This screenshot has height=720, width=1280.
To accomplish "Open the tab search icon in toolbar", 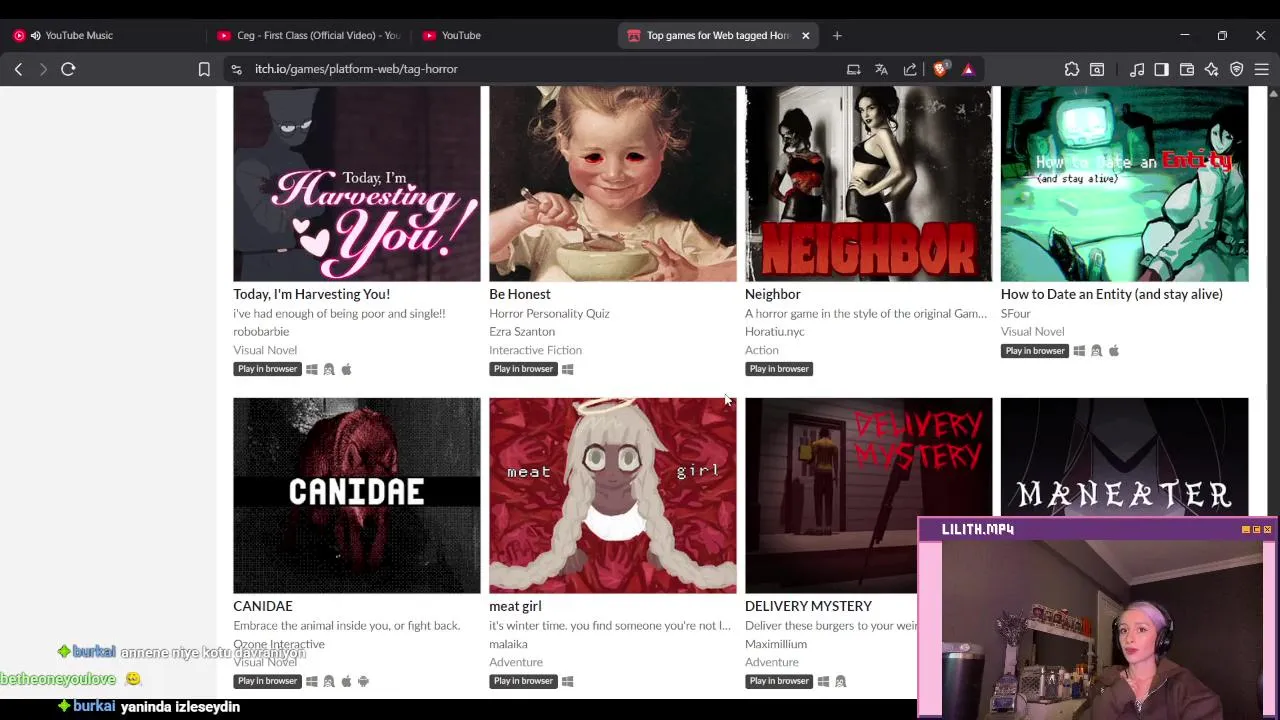I will [1097, 69].
